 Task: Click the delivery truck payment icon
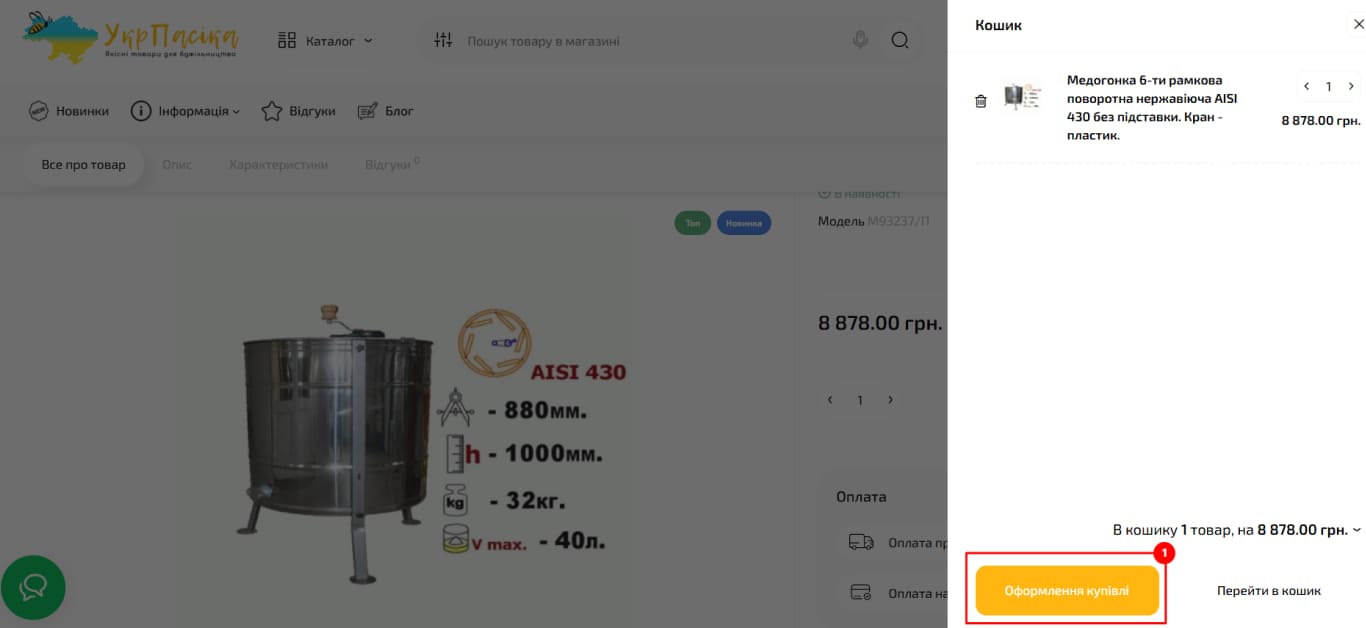(861, 542)
